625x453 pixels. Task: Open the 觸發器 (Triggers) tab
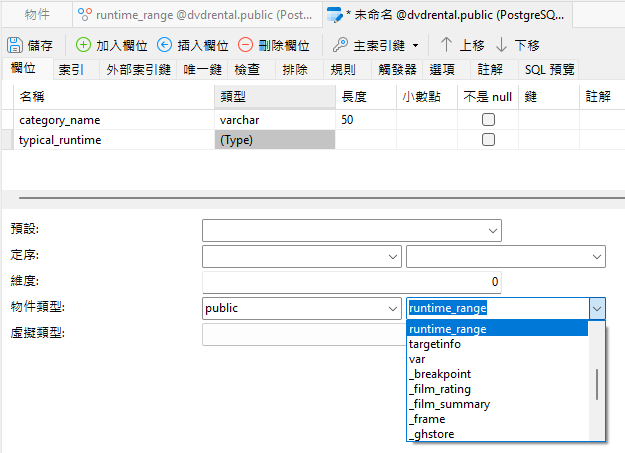(x=397, y=70)
